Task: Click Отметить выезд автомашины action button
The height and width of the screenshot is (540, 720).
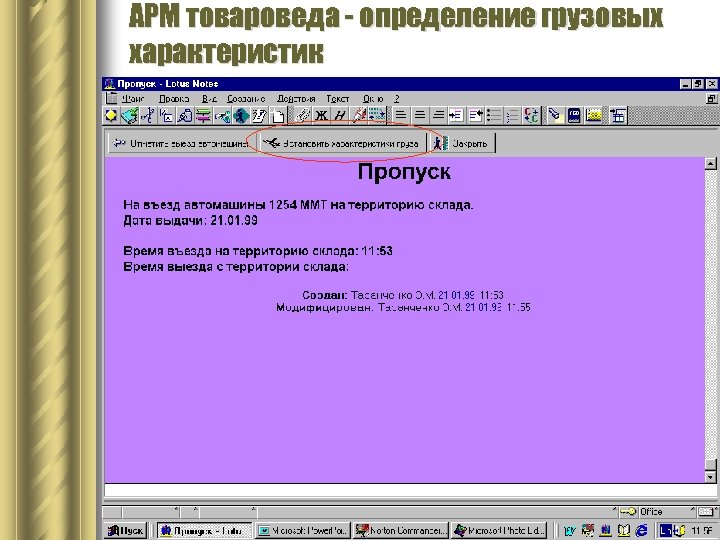Action: pos(180,143)
